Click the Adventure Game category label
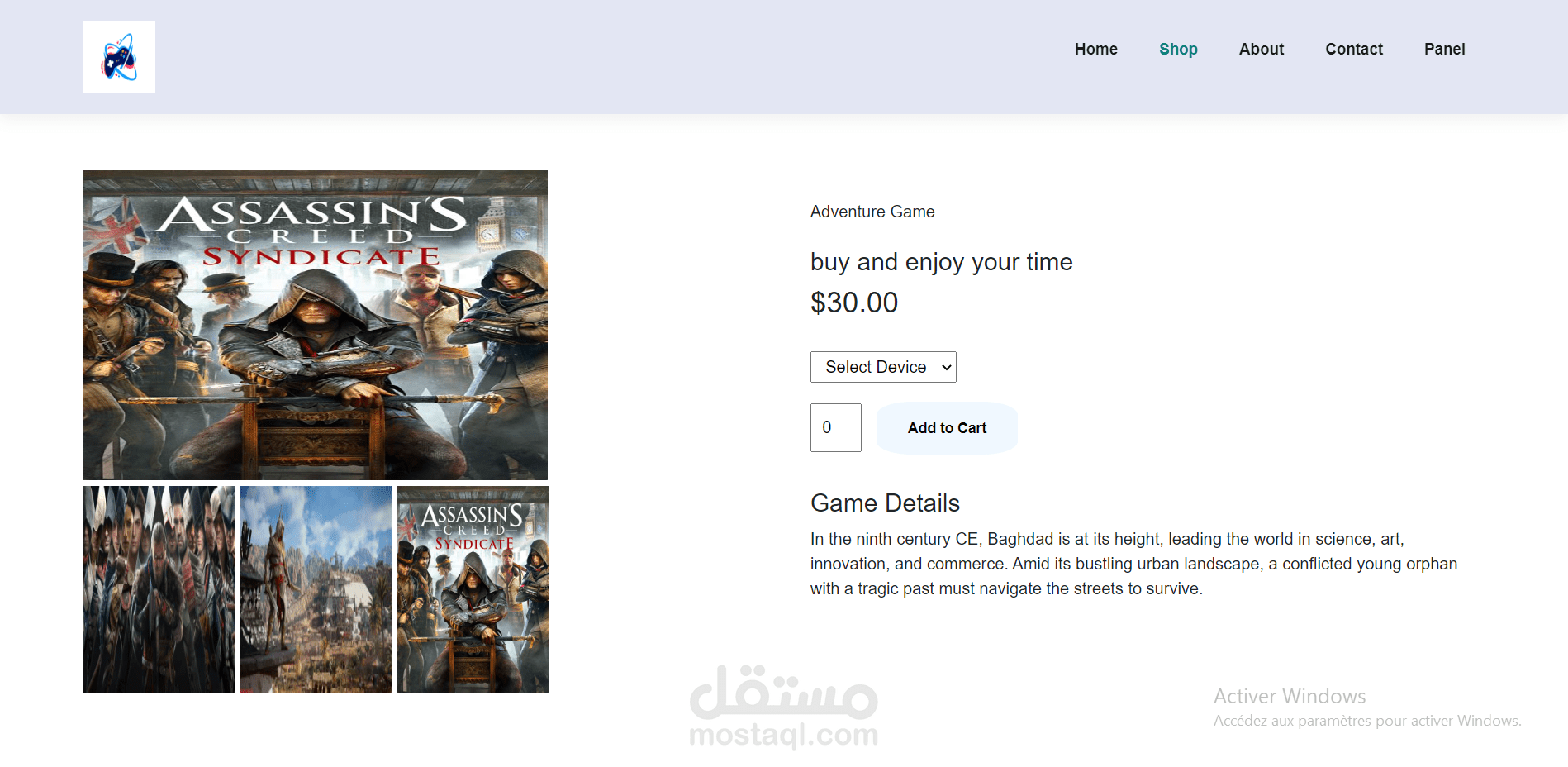The width and height of the screenshot is (1568, 767). 872,212
